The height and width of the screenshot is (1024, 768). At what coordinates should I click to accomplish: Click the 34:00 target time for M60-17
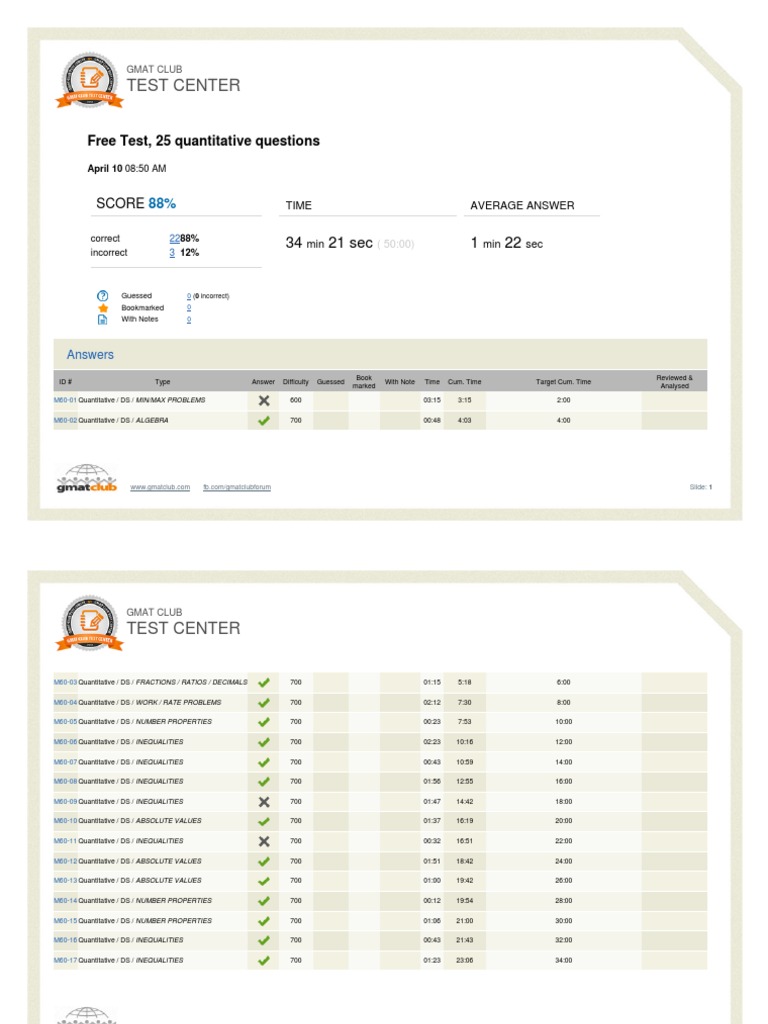tap(564, 961)
